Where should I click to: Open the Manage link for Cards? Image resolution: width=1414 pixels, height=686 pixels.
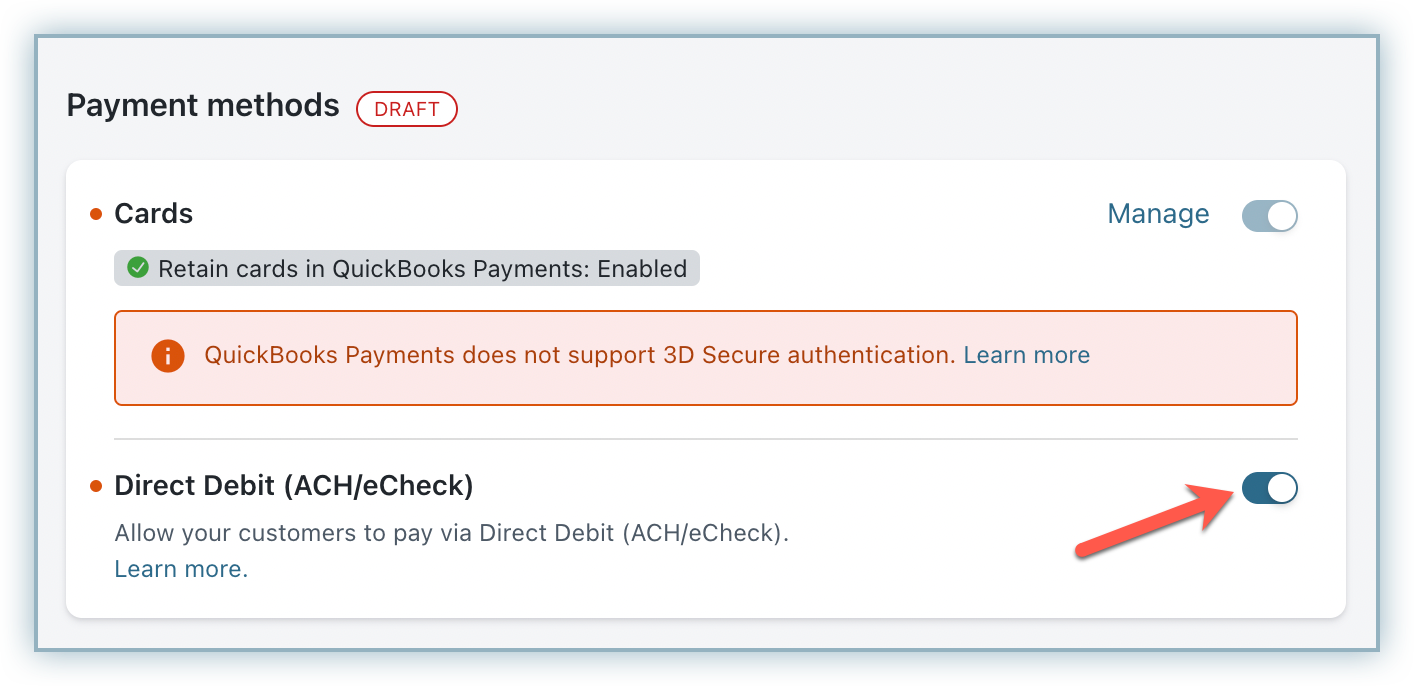[x=1158, y=214]
